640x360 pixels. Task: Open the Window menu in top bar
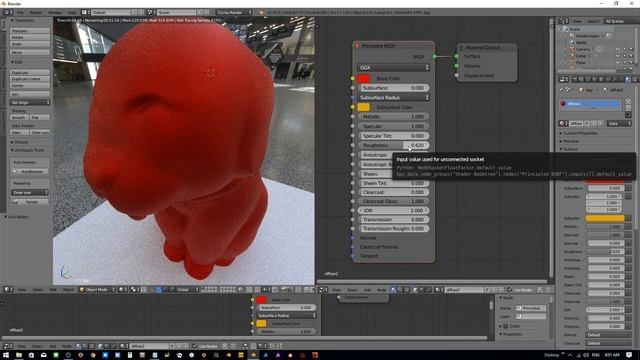click(x=55, y=13)
